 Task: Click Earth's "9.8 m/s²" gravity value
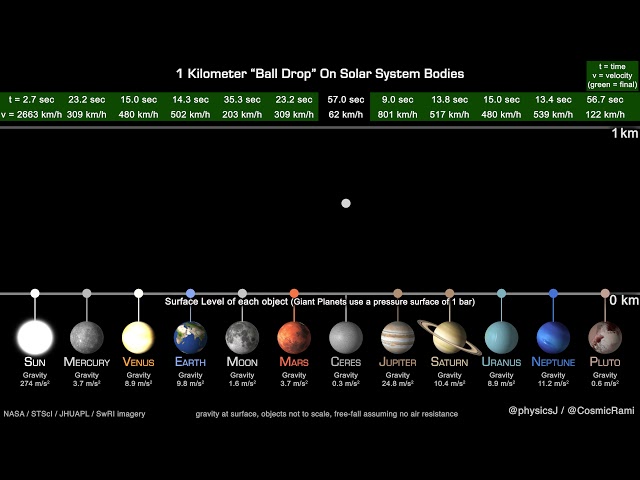coord(190,384)
